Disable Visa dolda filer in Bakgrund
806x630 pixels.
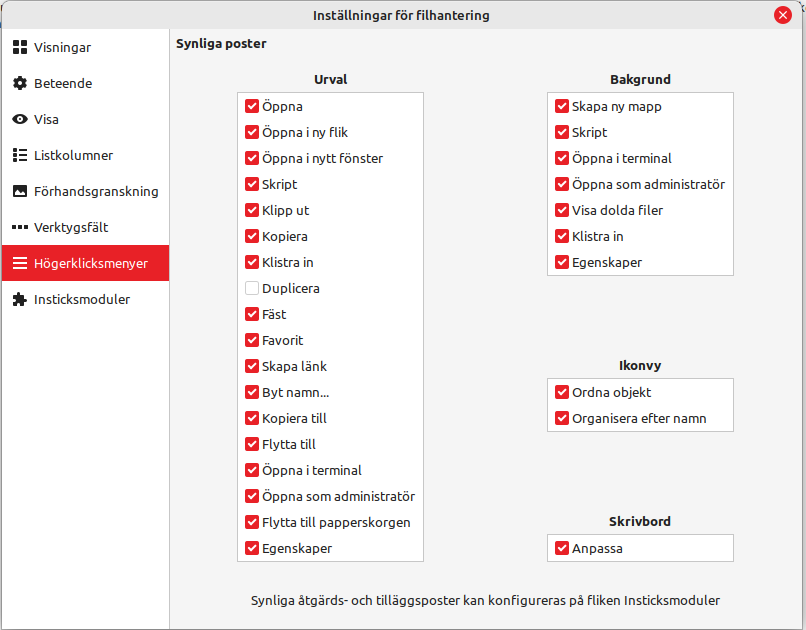[x=562, y=210]
